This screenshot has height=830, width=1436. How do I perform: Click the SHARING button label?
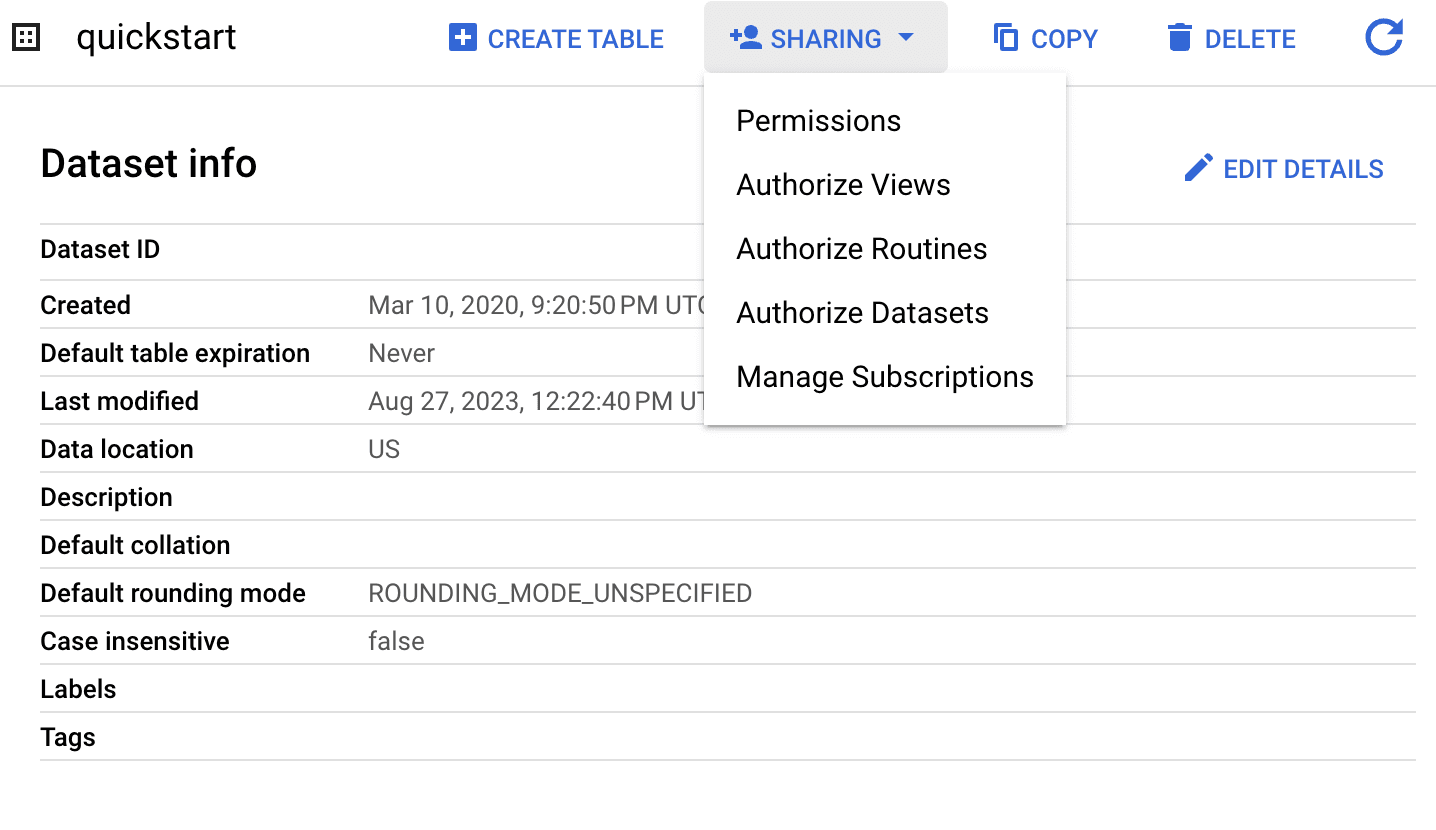tap(826, 39)
